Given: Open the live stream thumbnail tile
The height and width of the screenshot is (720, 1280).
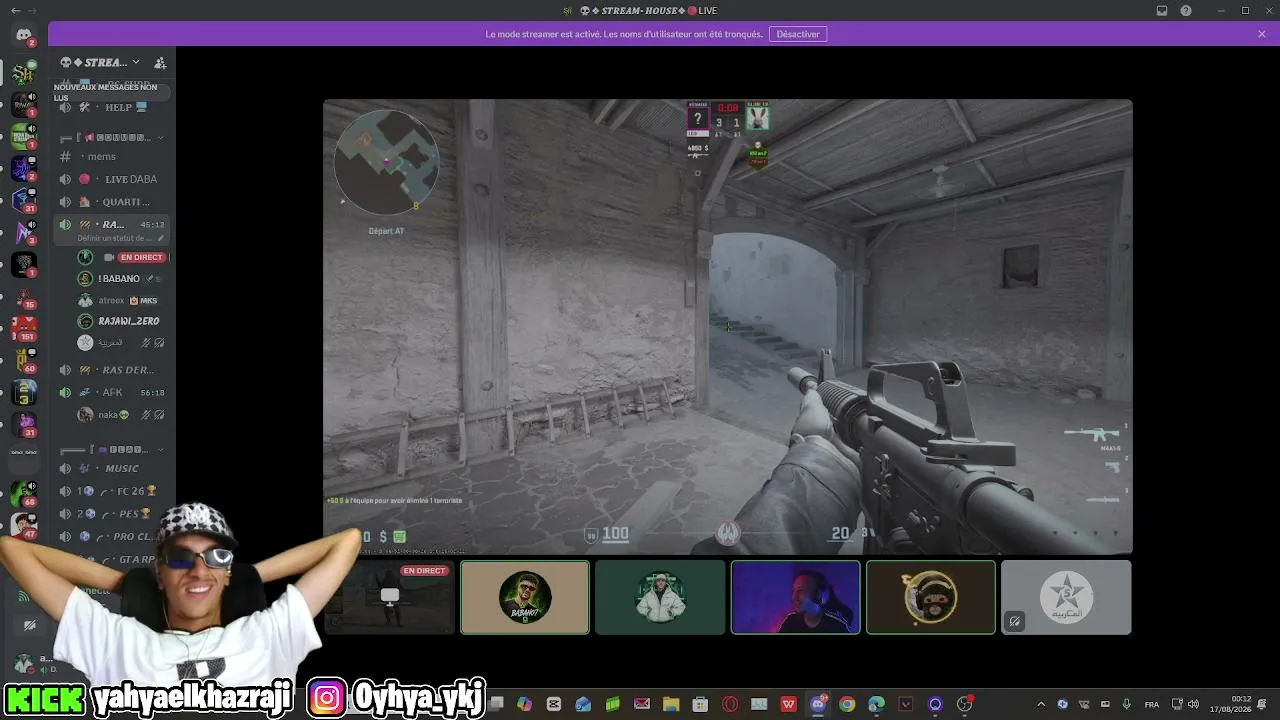Looking at the screenshot, I should point(389,597).
